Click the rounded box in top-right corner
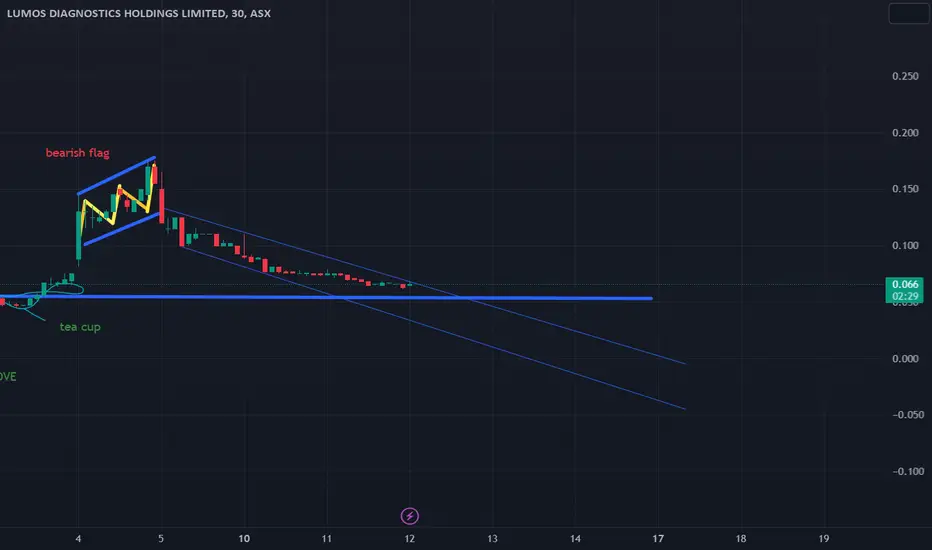The image size is (932, 550). [x=908, y=14]
